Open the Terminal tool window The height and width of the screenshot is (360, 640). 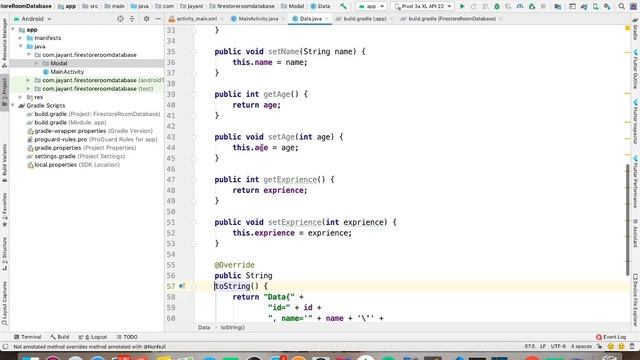[28, 337]
